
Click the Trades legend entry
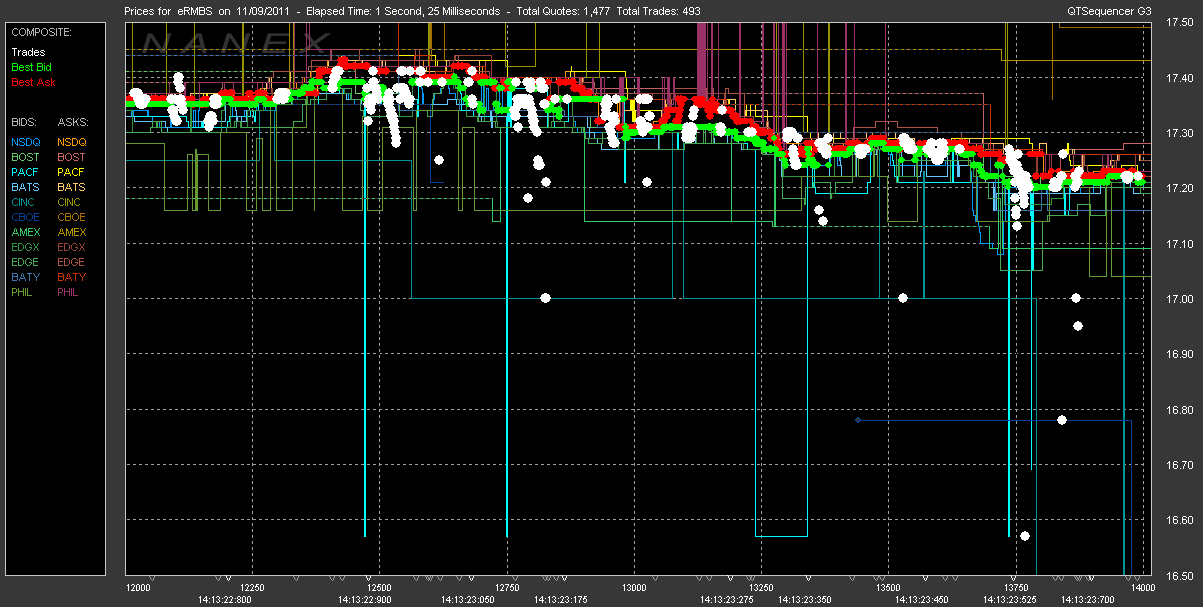point(26,52)
